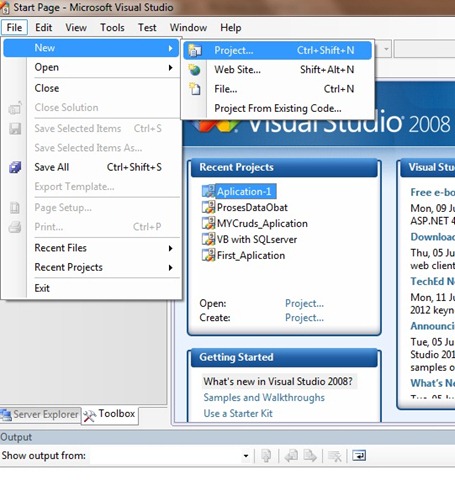The image size is (455, 480).
Task: Switch to the Server Explorer tab
Action: coord(40,415)
